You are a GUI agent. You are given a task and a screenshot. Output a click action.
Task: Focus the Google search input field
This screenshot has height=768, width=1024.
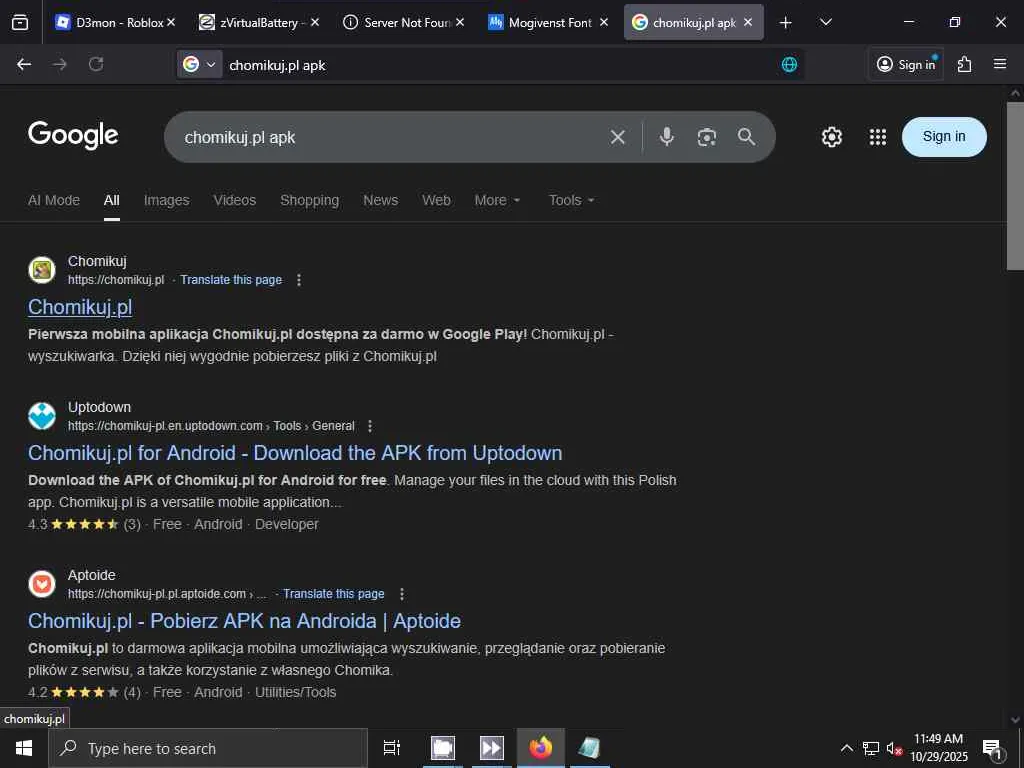(x=392, y=137)
